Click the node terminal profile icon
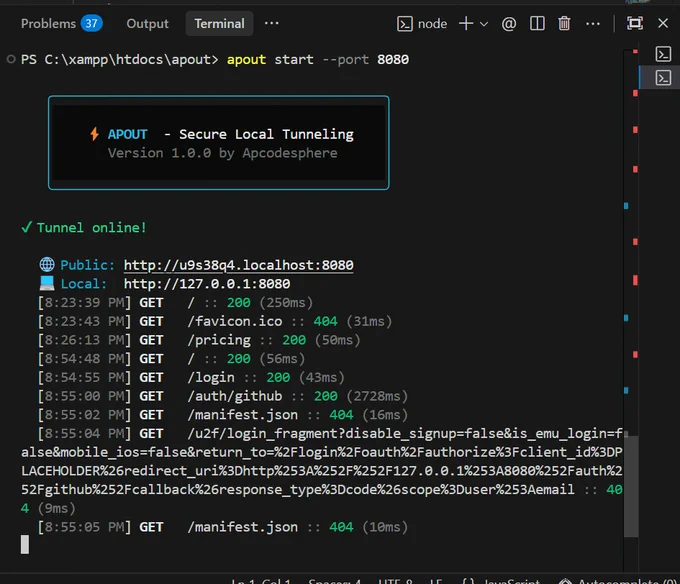The height and width of the screenshot is (584, 680). 405,24
